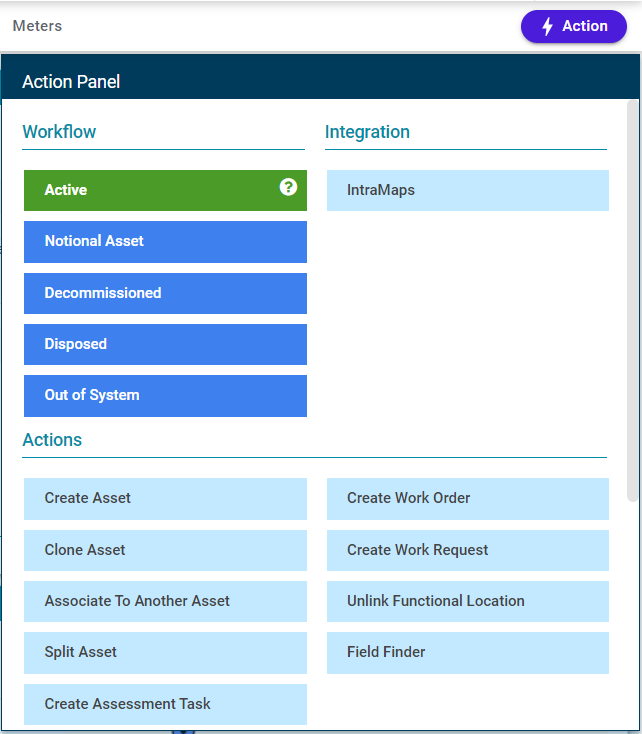Screen dimensions: 642x734
Task: Select the Active workflow status
Action: 165,190
